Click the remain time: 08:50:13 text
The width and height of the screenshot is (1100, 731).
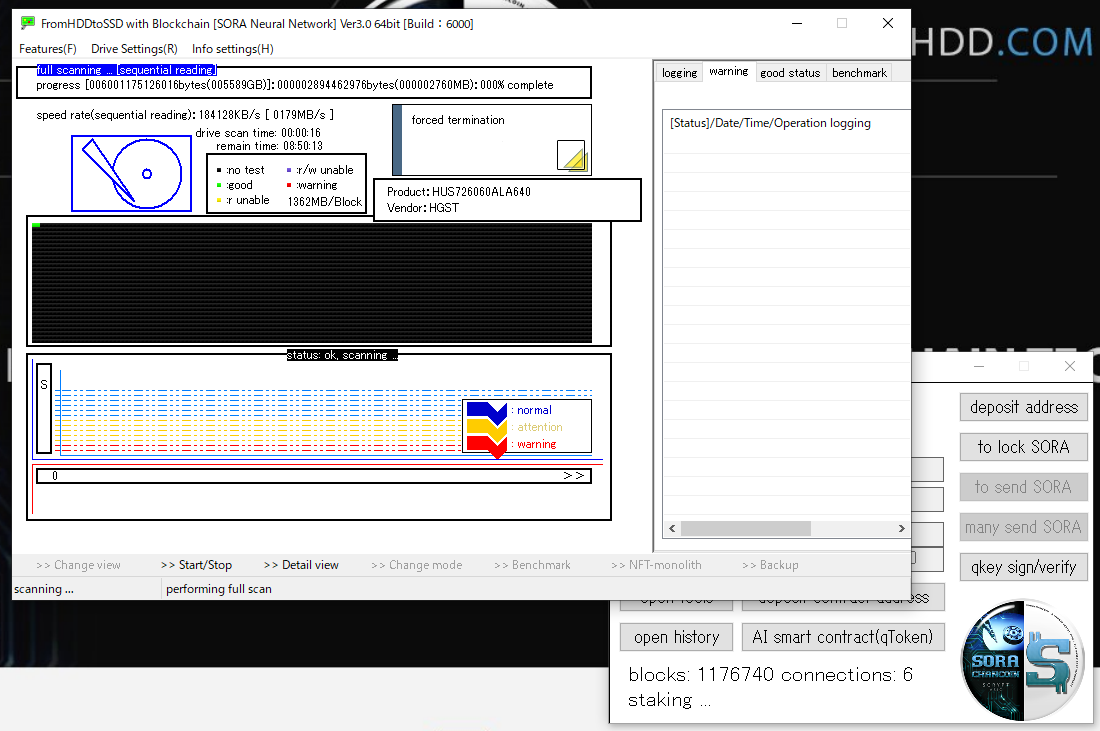(269, 146)
